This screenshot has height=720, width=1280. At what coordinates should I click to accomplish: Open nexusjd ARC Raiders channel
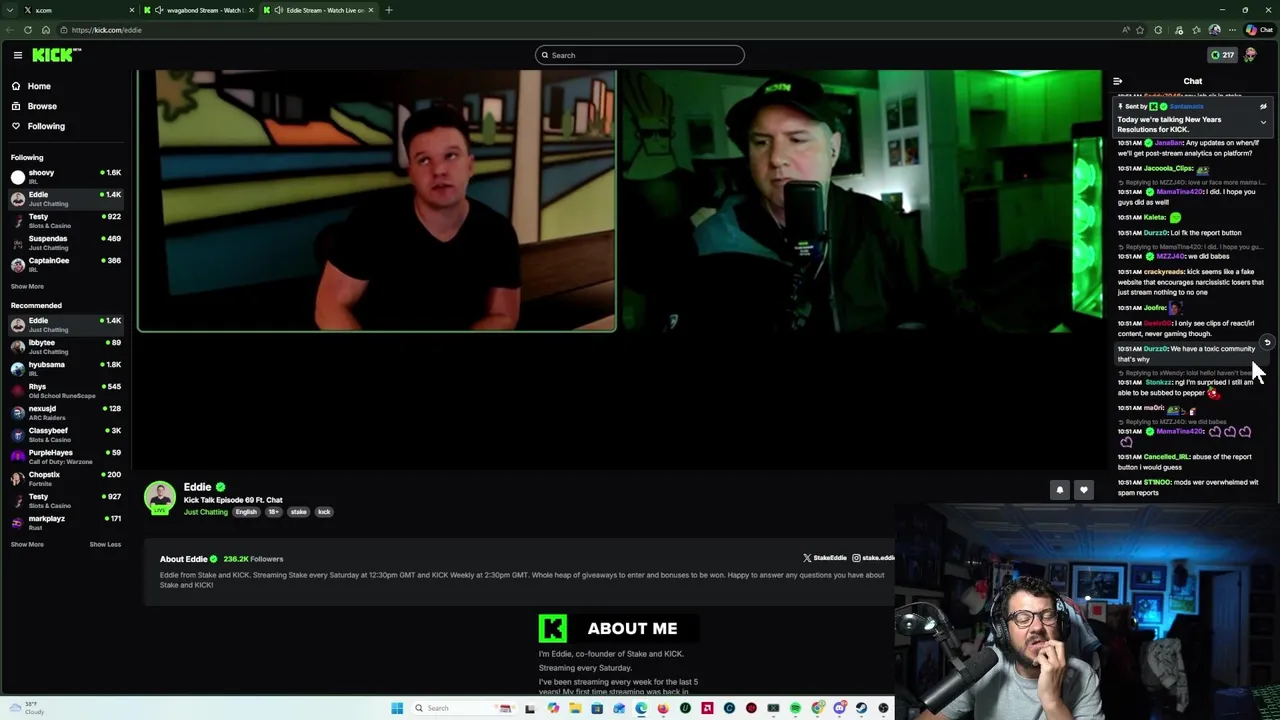click(x=65, y=412)
